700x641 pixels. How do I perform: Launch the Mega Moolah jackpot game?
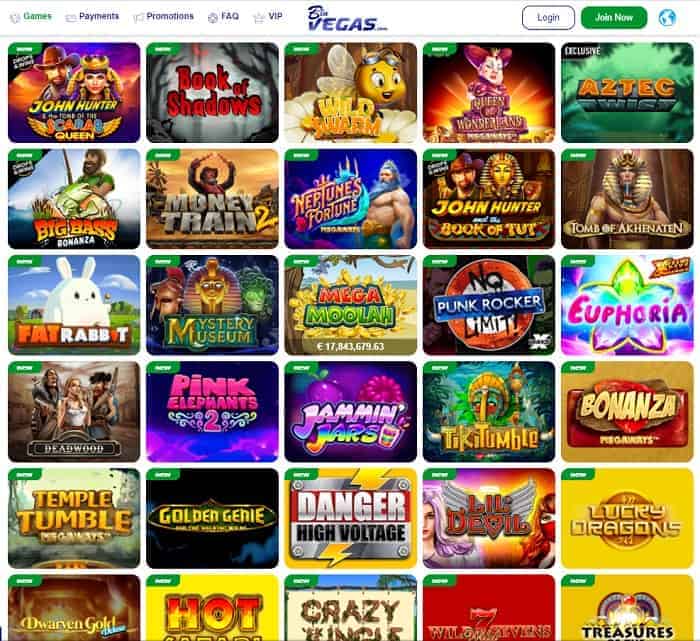[x=350, y=305]
